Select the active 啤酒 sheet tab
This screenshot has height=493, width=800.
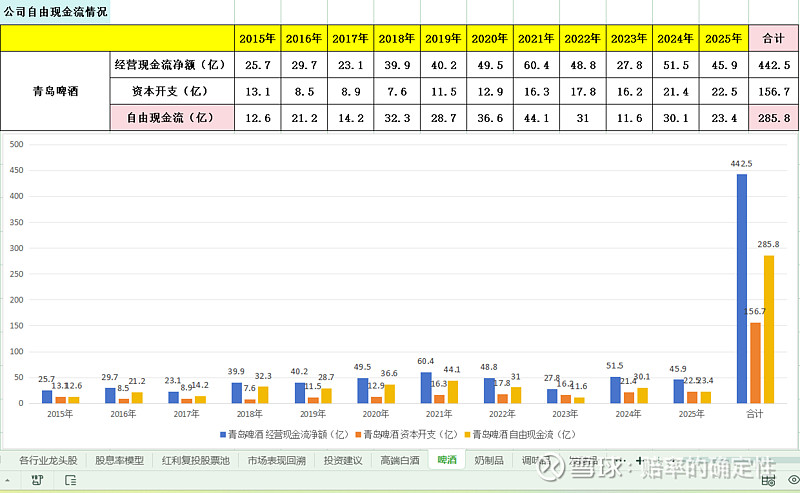(447, 459)
